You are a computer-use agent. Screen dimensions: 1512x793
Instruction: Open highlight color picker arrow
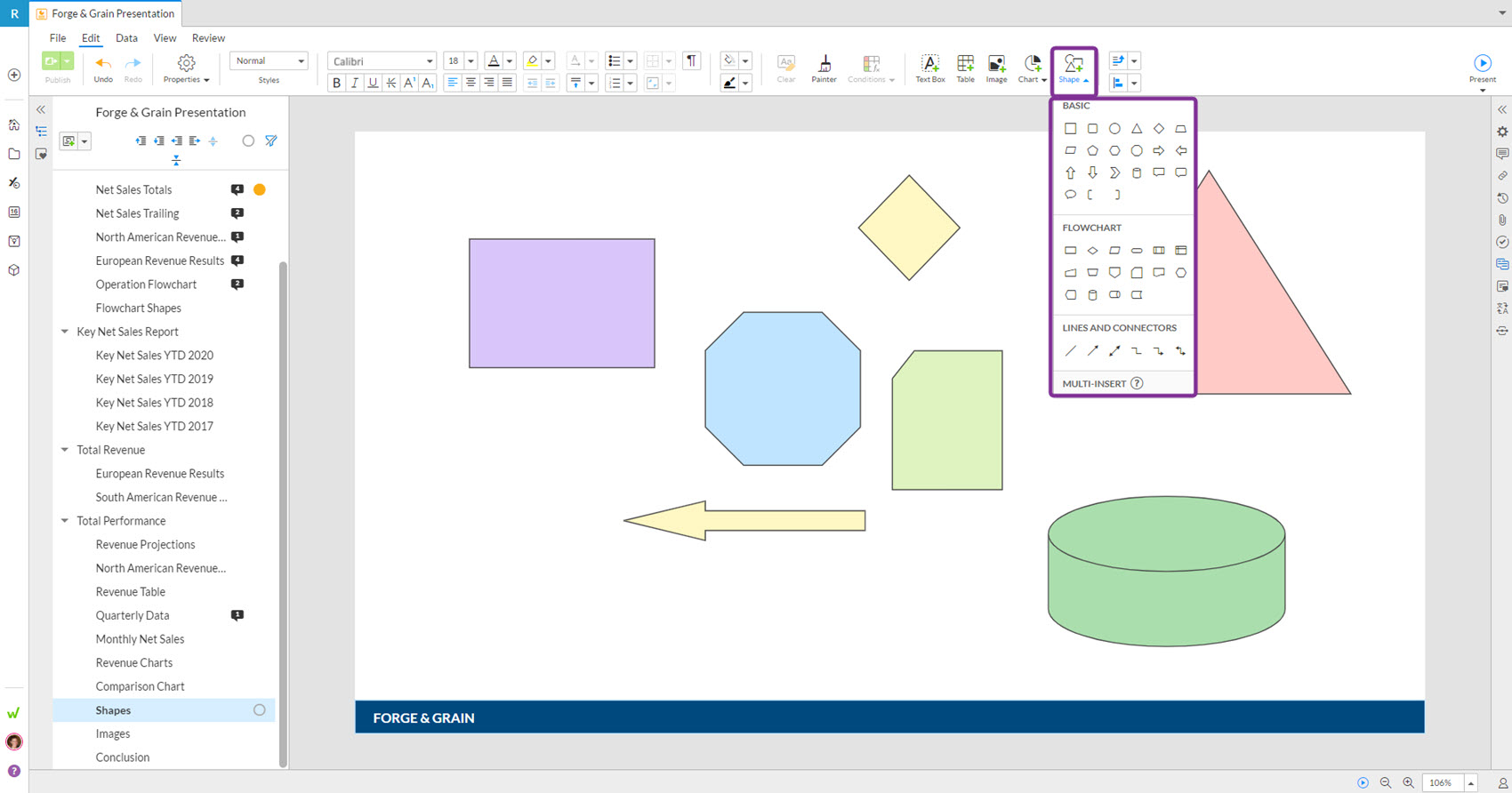coord(548,60)
